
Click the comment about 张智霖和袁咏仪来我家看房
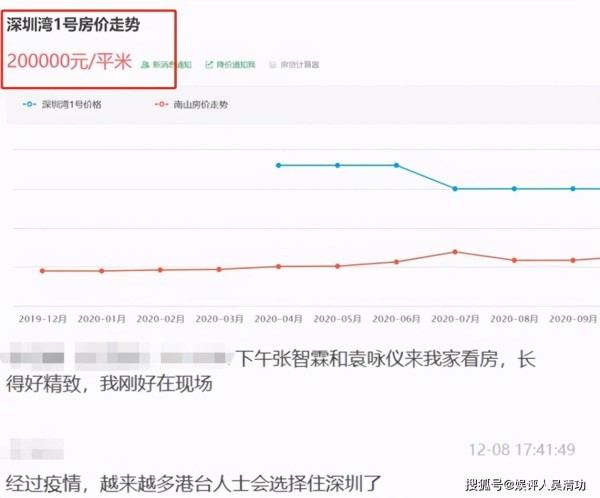point(271,371)
